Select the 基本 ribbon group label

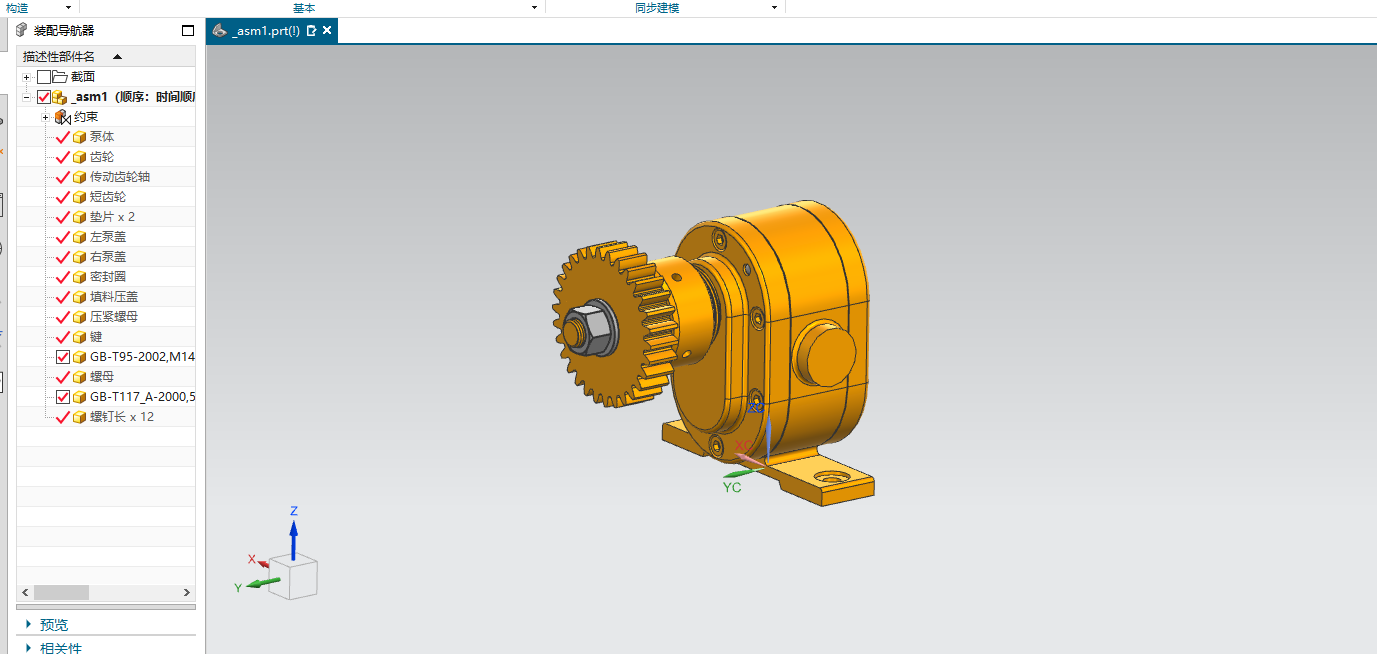coord(304,7)
